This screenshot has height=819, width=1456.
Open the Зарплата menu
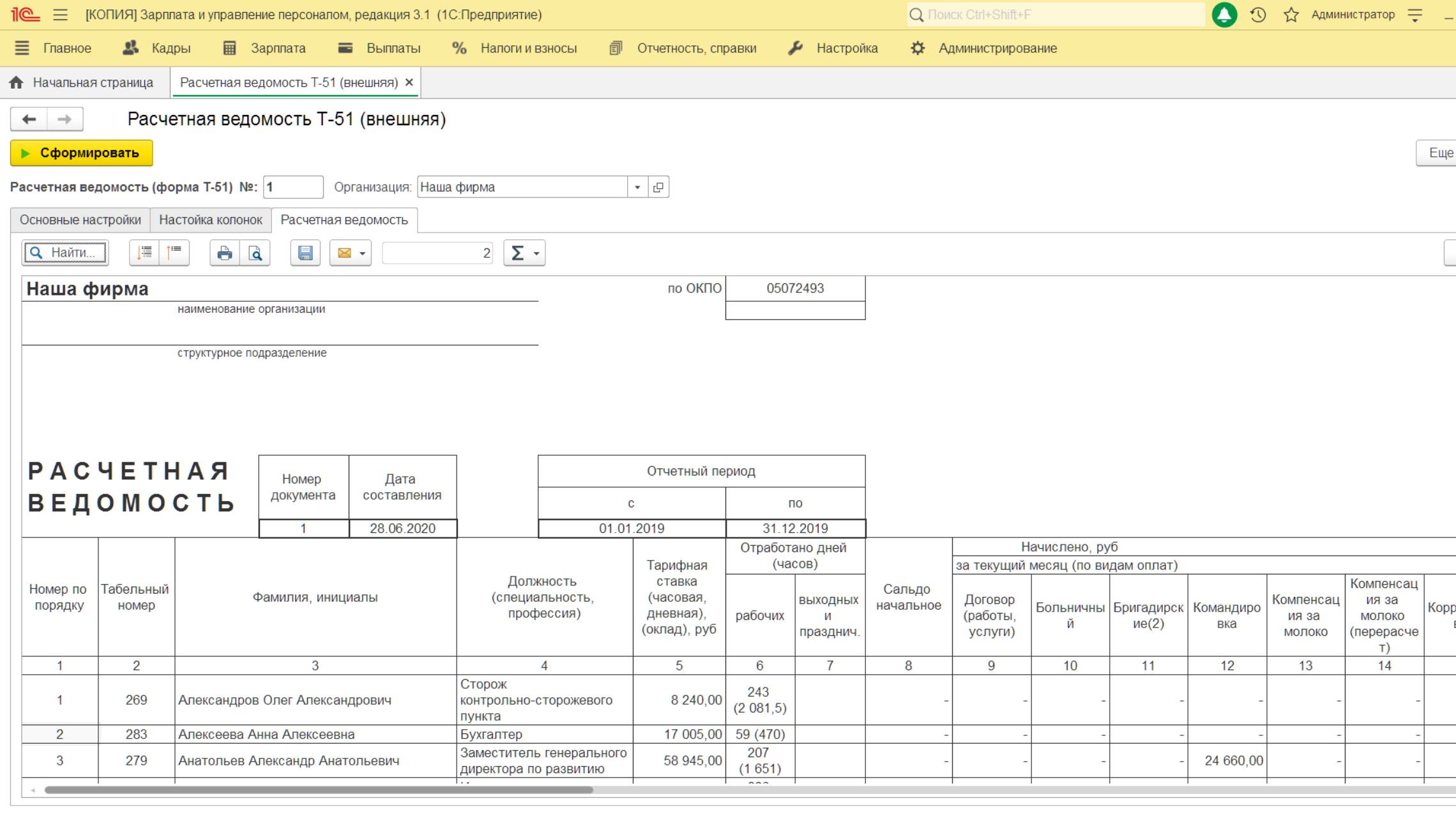pyautogui.click(x=265, y=49)
